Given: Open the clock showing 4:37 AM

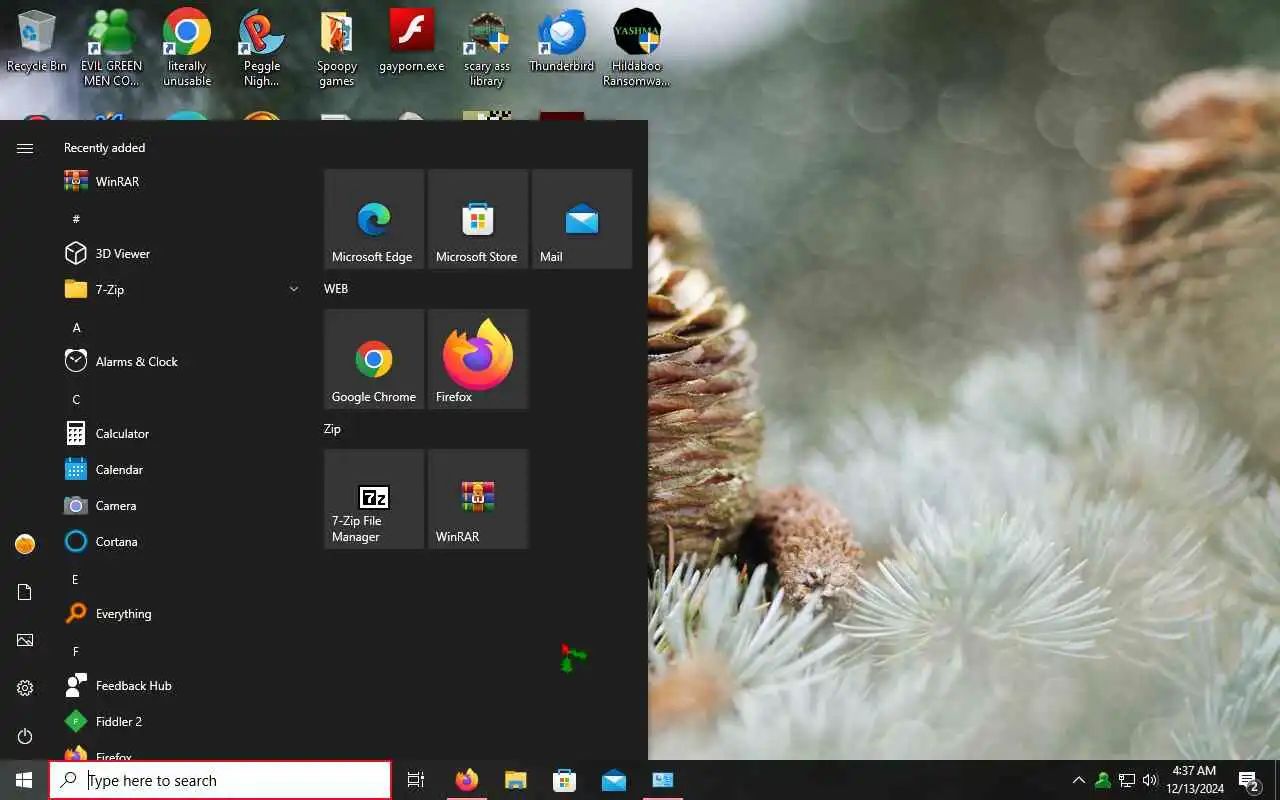Looking at the screenshot, I should point(1194,780).
